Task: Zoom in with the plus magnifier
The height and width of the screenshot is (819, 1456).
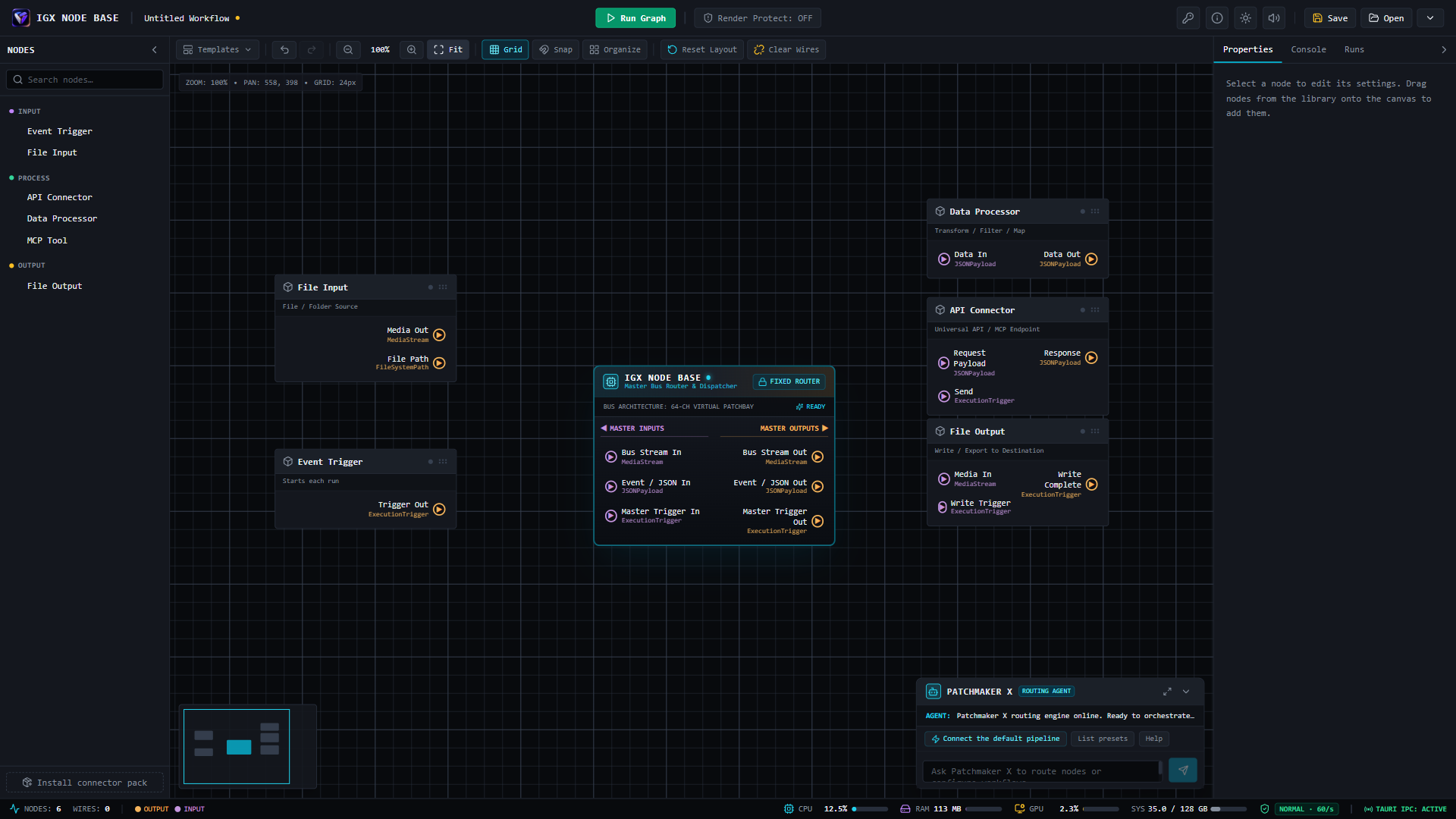Action: [412, 50]
